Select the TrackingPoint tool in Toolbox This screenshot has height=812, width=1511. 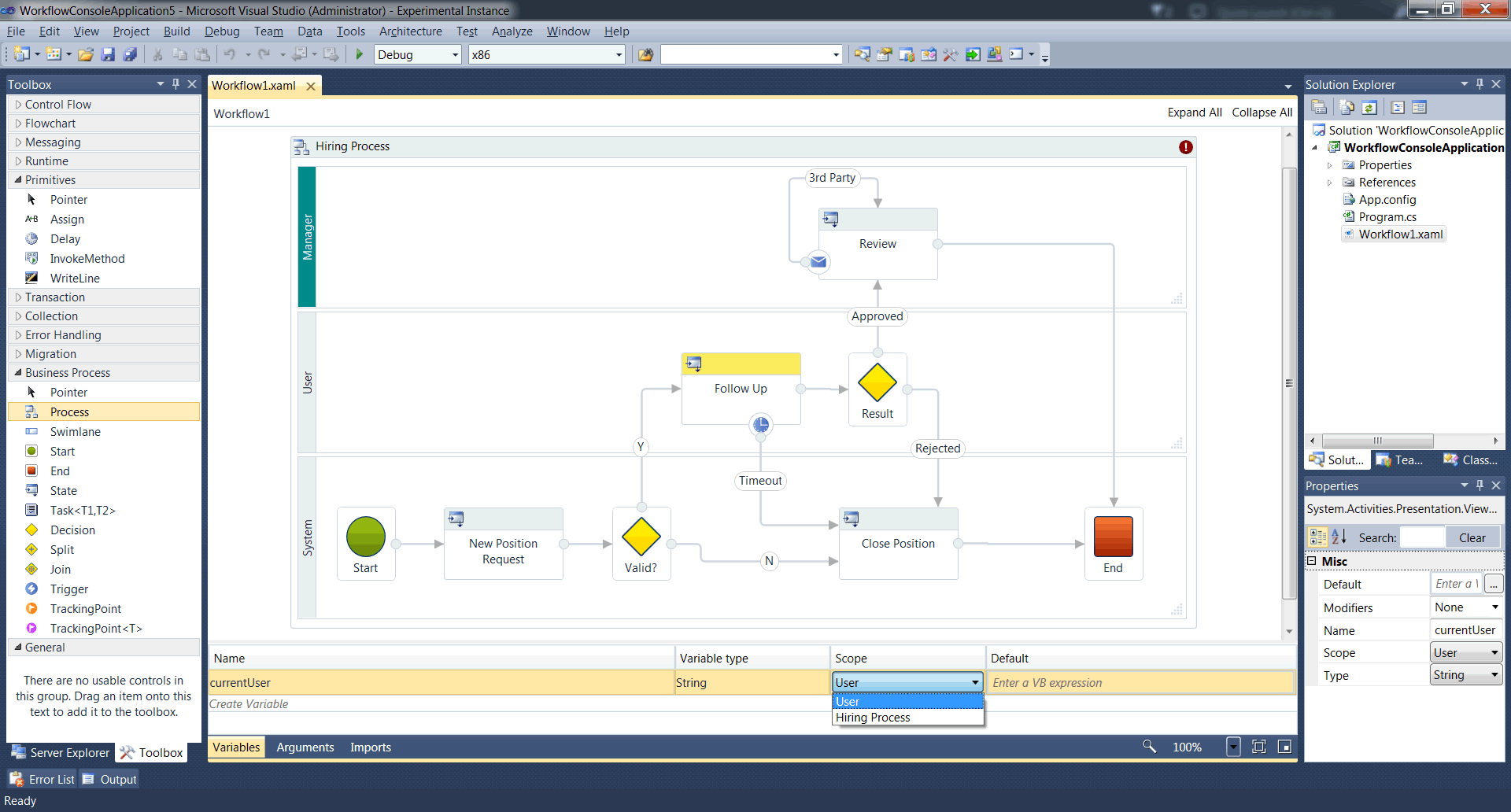click(x=104, y=608)
